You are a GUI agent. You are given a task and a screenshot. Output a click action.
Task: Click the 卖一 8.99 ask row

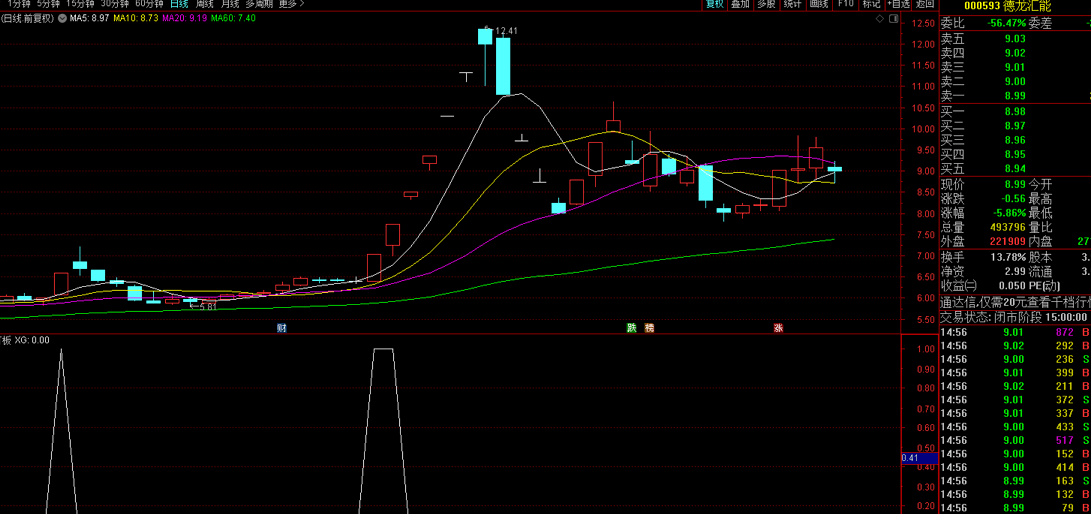point(1015,97)
